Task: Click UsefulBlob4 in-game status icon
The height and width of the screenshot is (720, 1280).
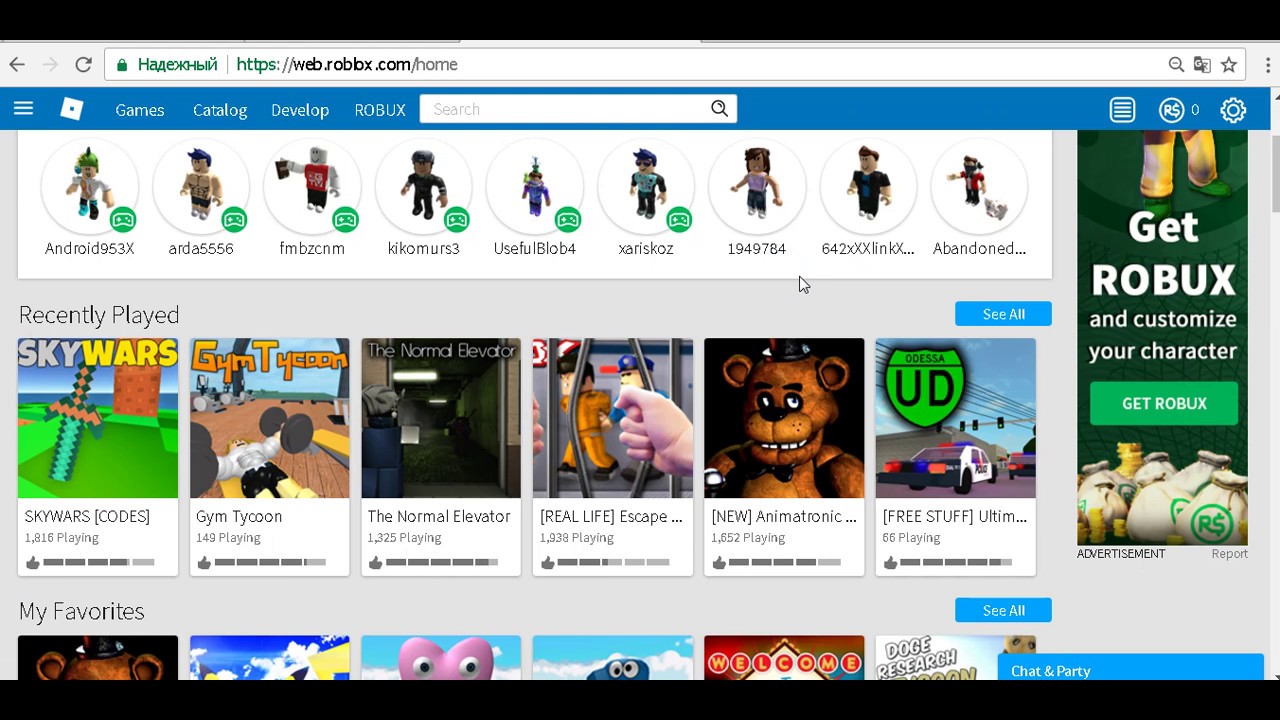Action: tap(567, 219)
